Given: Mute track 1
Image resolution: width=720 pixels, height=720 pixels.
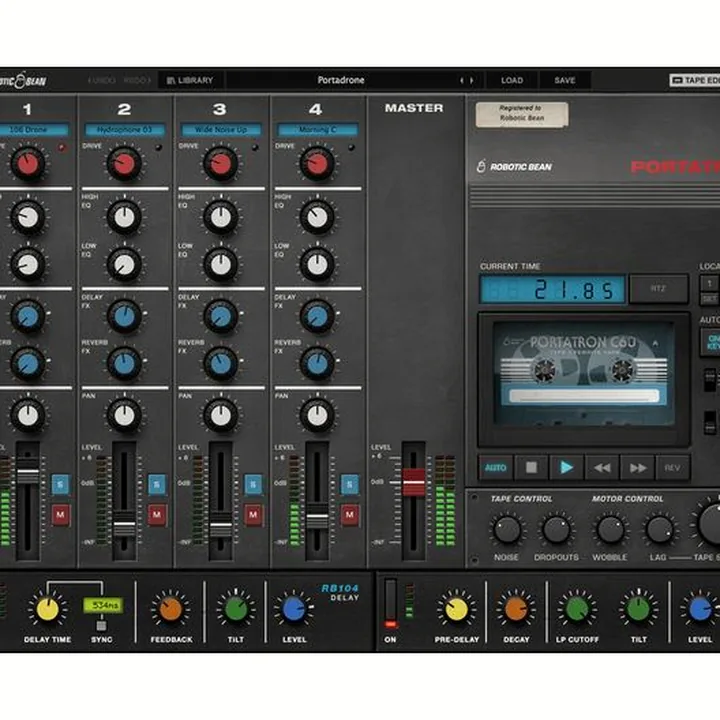Looking at the screenshot, I should (60, 515).
